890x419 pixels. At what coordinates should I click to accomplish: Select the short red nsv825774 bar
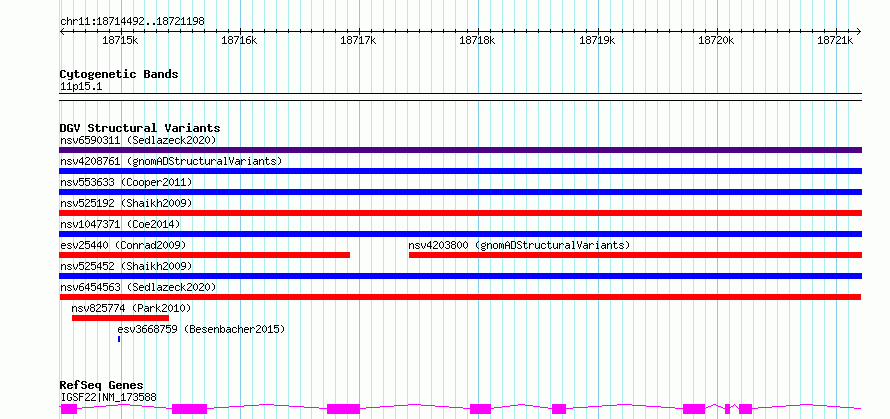click(x=120, y=318)
